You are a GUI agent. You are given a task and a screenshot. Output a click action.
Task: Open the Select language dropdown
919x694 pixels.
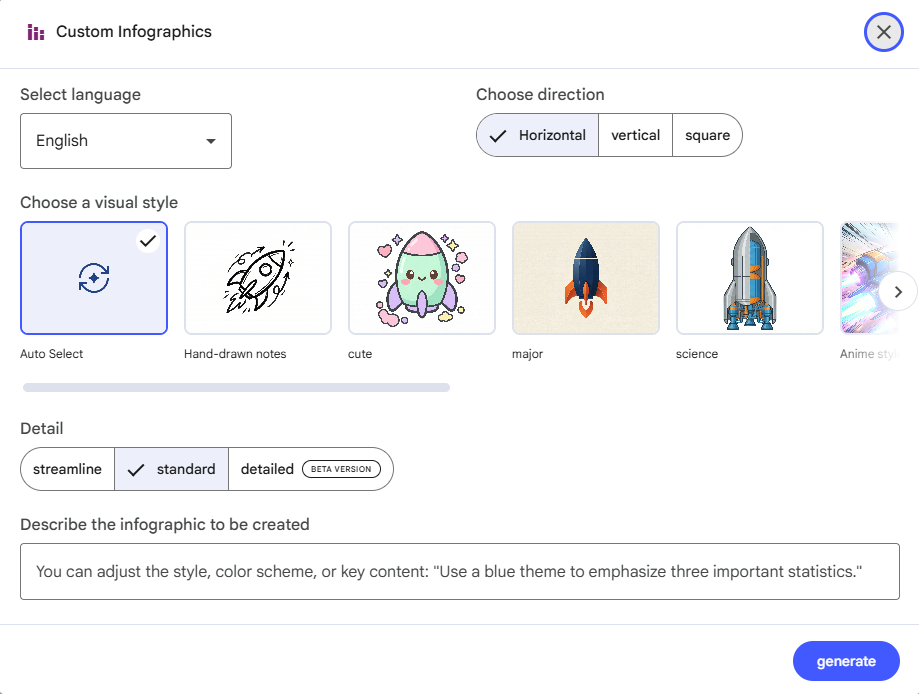click(126, 141)
